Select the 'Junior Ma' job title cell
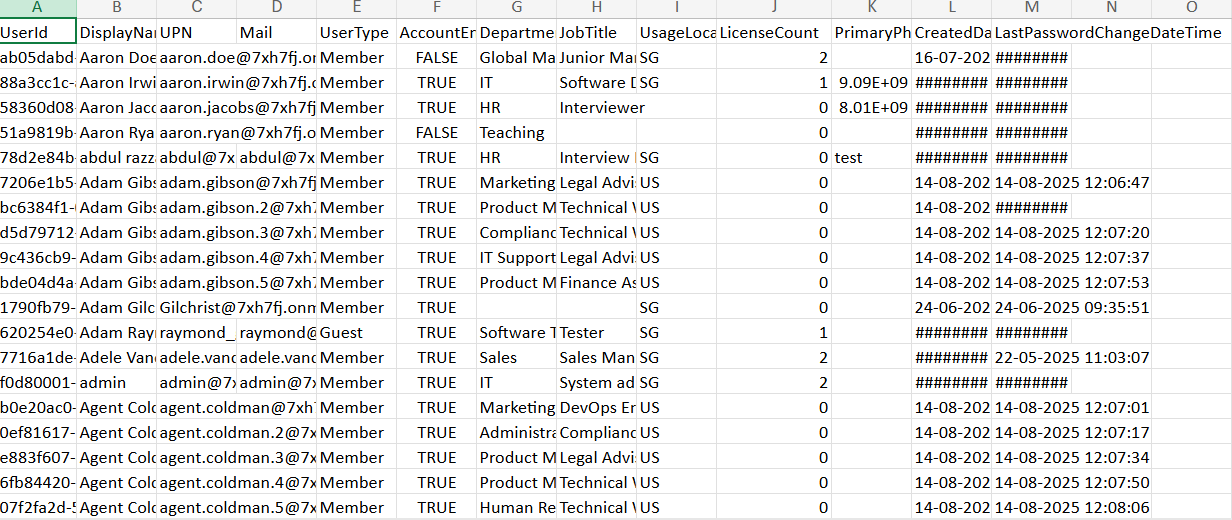Image resolution: width=1232 pixels, height=520 pixels. click(596, 58)
